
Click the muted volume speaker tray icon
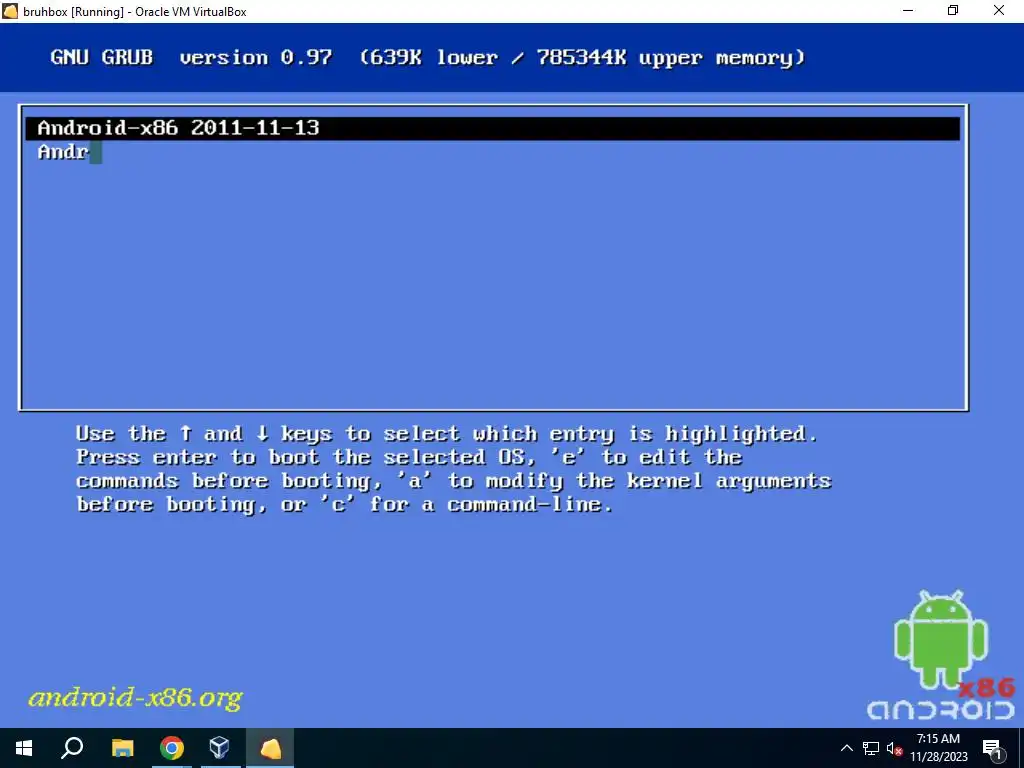895,748
